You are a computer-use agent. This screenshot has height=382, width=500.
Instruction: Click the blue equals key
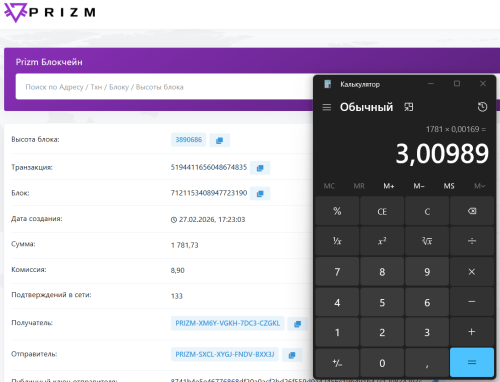pyautogui.click(x=472, y=362)
